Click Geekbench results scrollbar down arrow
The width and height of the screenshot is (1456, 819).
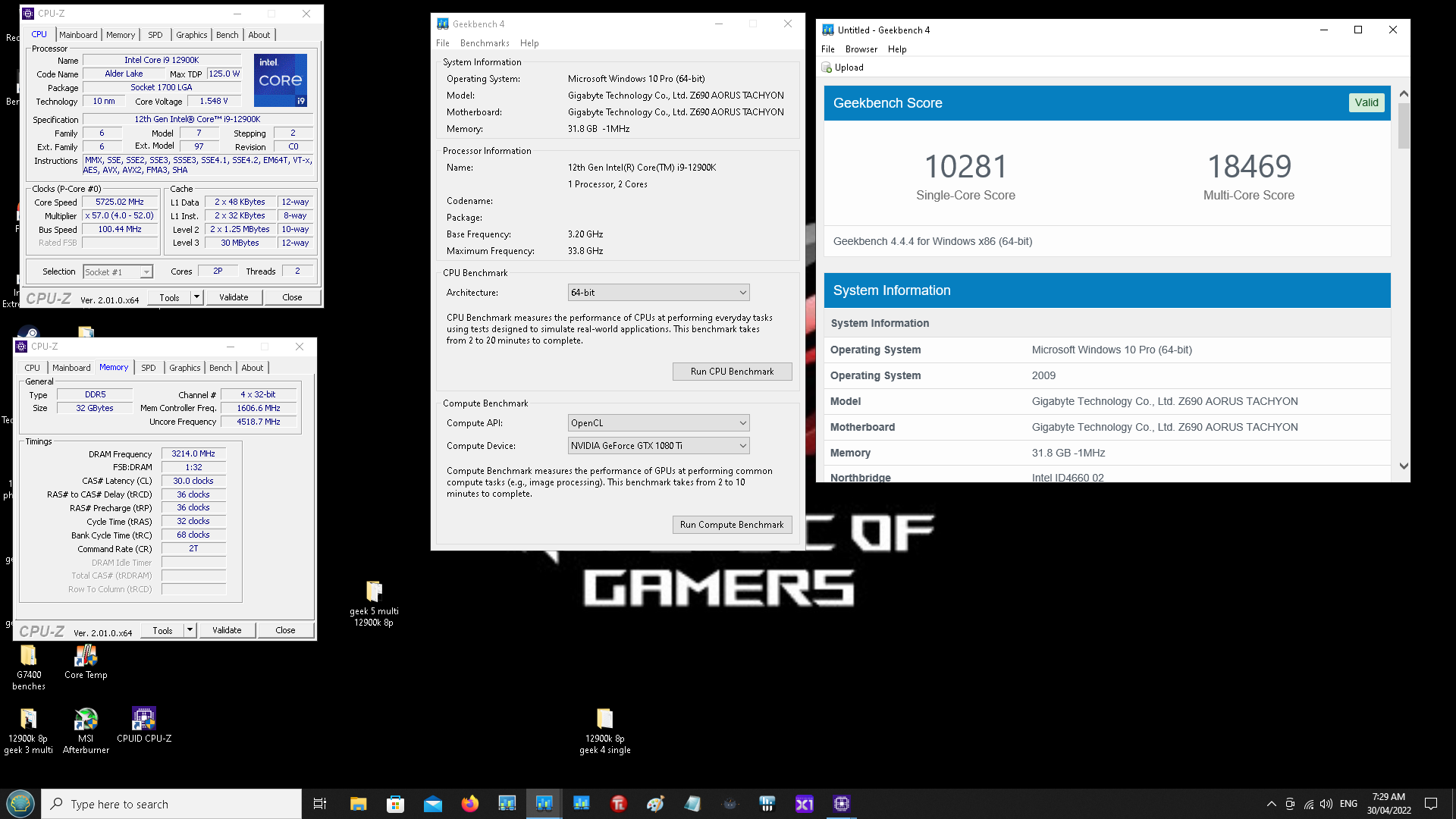pyautogui.click(x=1404, y=466)
